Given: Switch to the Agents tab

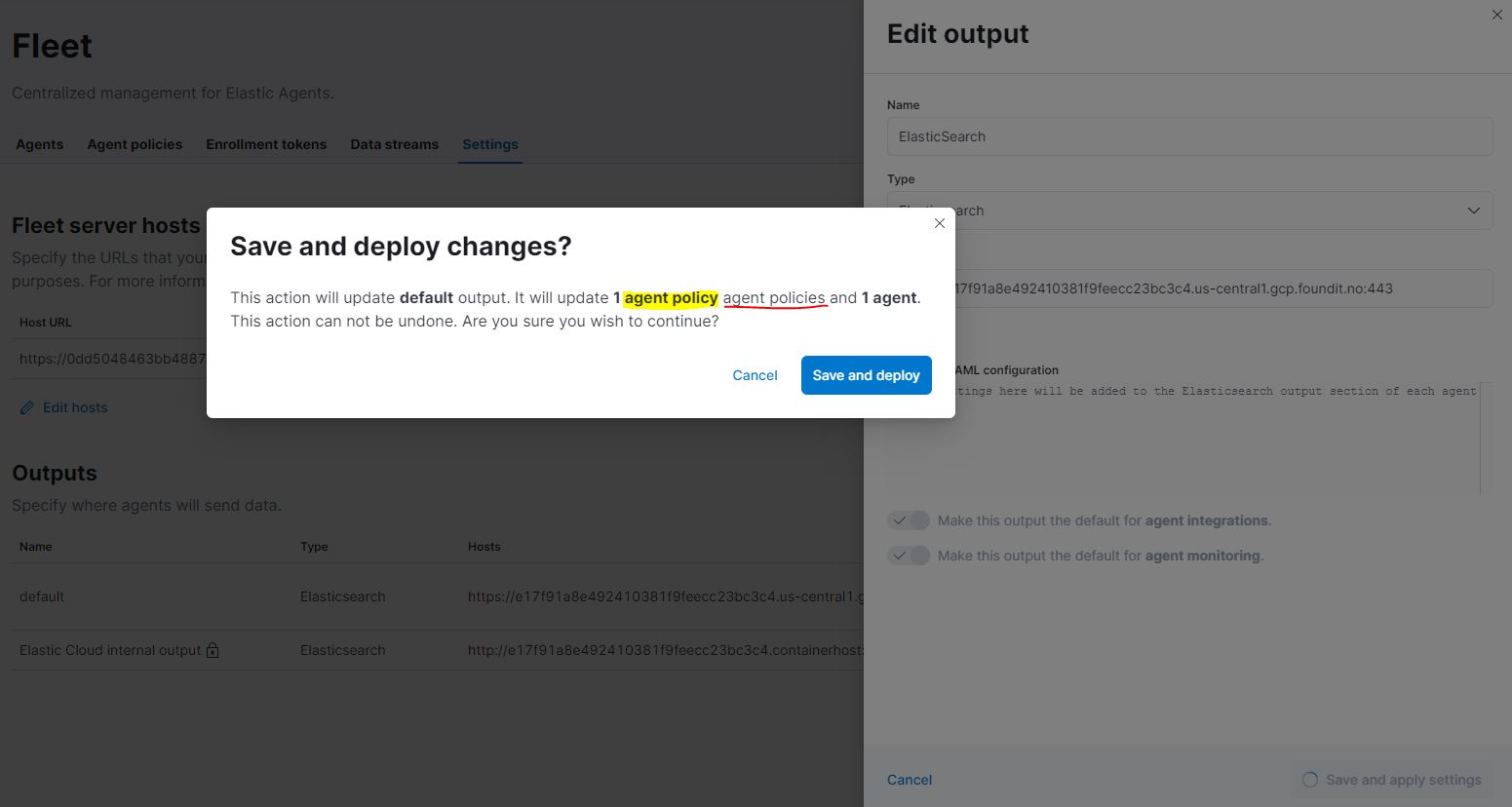Looking at the screenshot, I should pyautogui.click(x=39, y=143).
